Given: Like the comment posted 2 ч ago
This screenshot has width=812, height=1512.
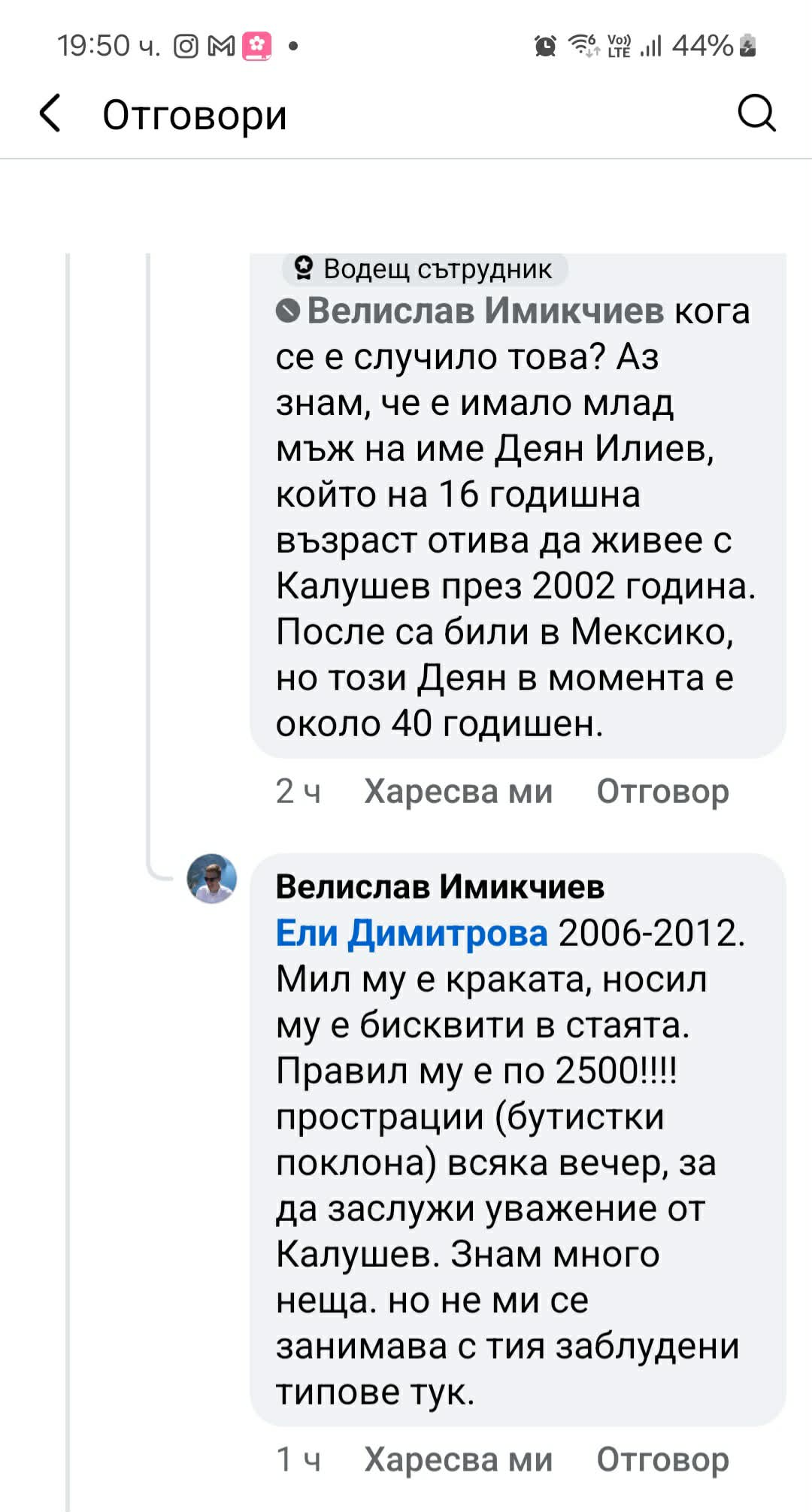Looking at the screenshot, I should 458,791.
